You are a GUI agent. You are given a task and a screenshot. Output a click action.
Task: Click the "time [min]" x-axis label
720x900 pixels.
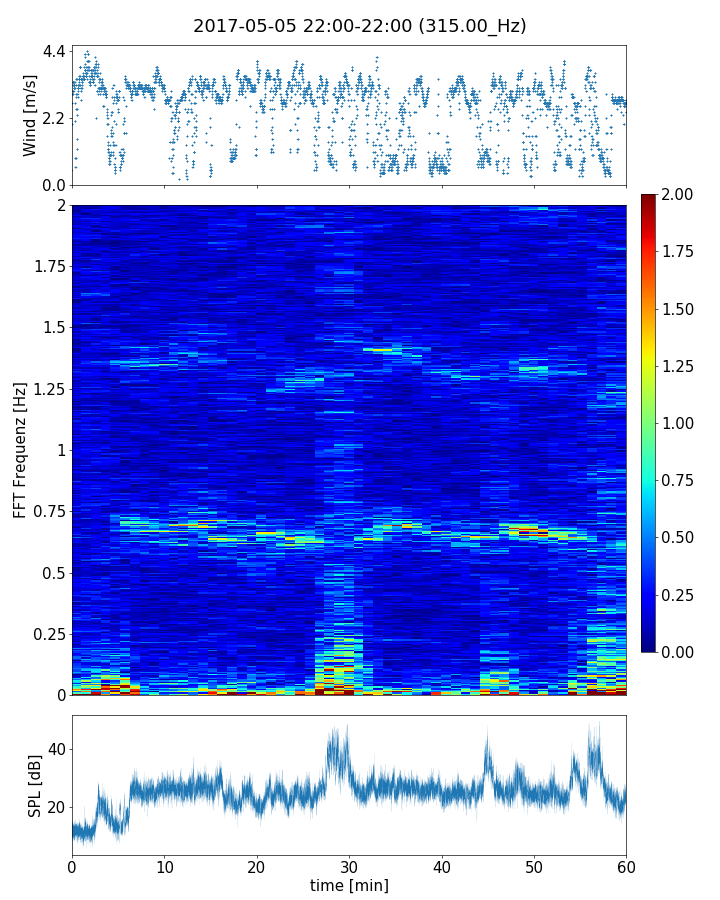[x=349, y=885]
